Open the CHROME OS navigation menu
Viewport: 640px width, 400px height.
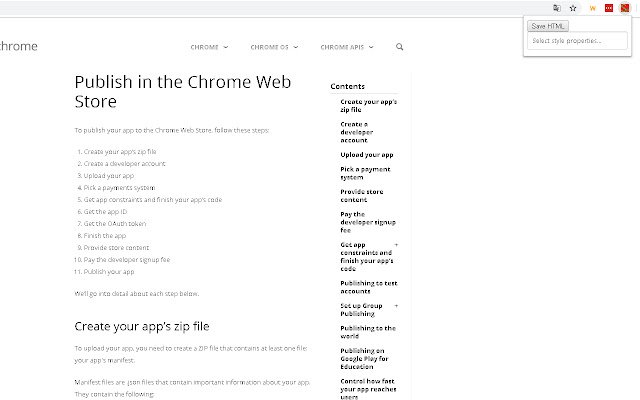click(x=274, y=47)
